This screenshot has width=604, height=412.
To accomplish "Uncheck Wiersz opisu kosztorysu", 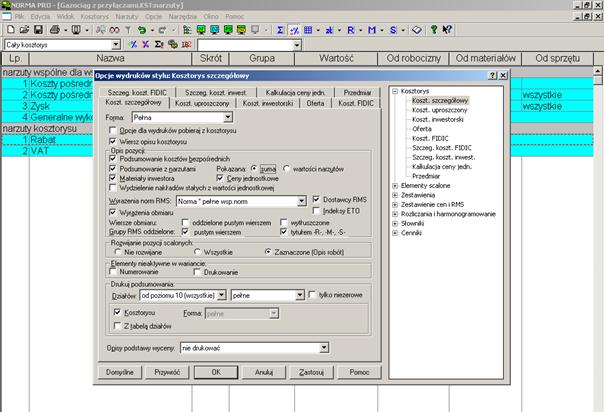I will [112, 141].
